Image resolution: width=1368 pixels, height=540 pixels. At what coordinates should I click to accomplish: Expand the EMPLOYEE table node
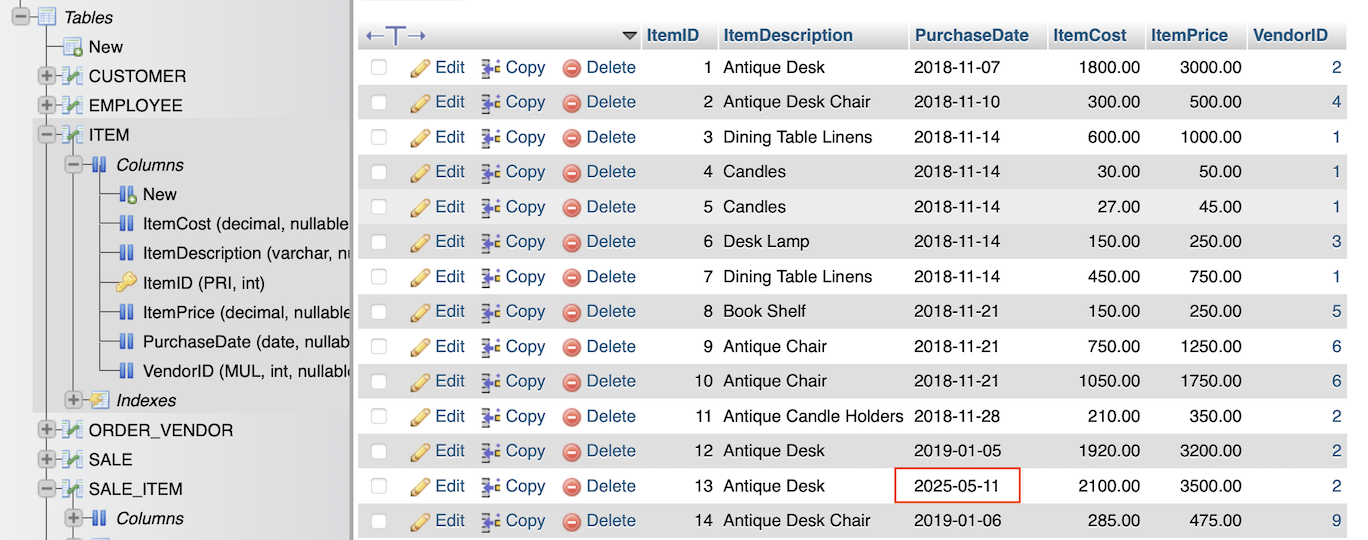click(46, 105)
